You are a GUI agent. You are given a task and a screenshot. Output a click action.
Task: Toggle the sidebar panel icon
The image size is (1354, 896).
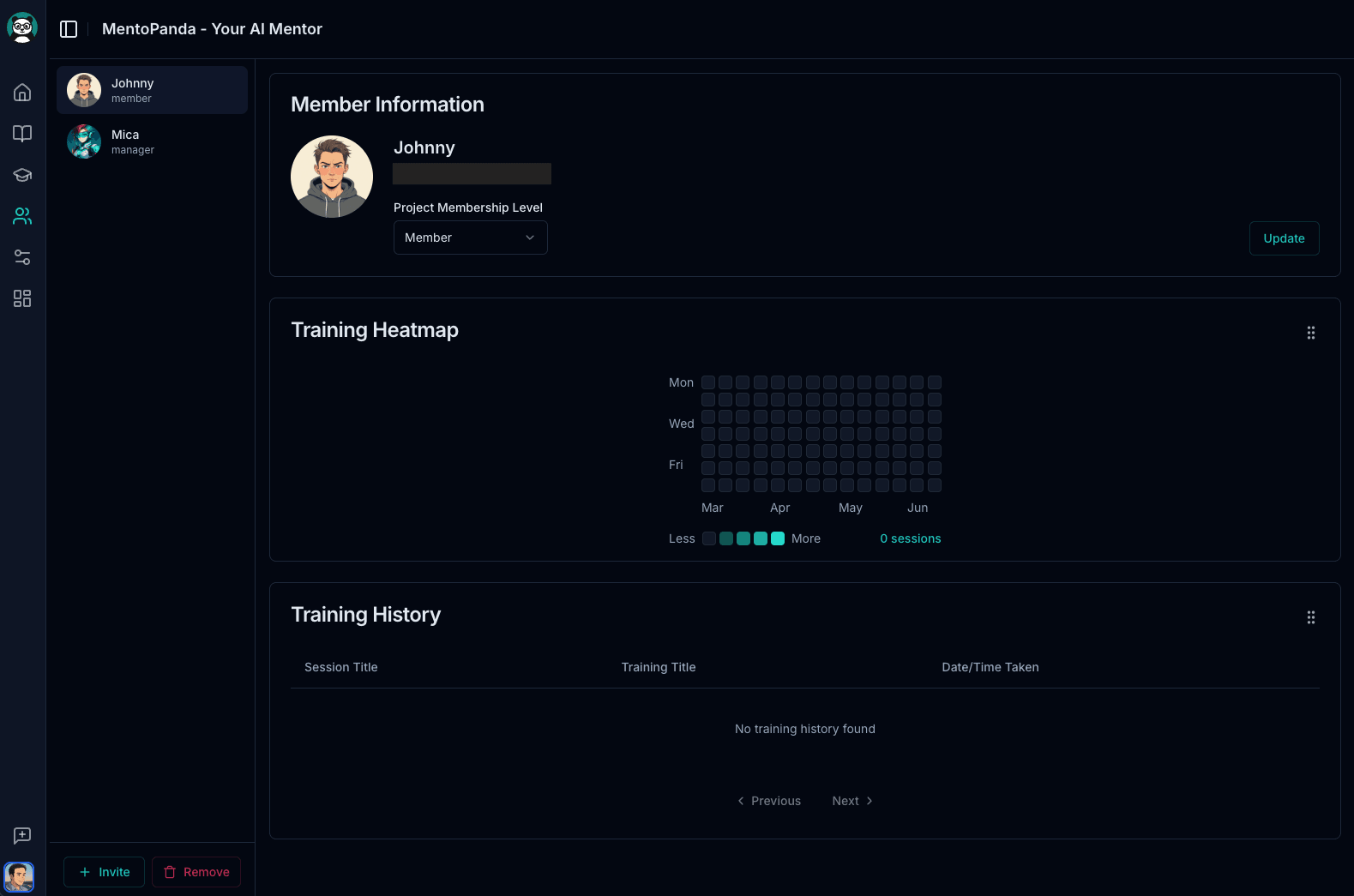coord(69,29)
